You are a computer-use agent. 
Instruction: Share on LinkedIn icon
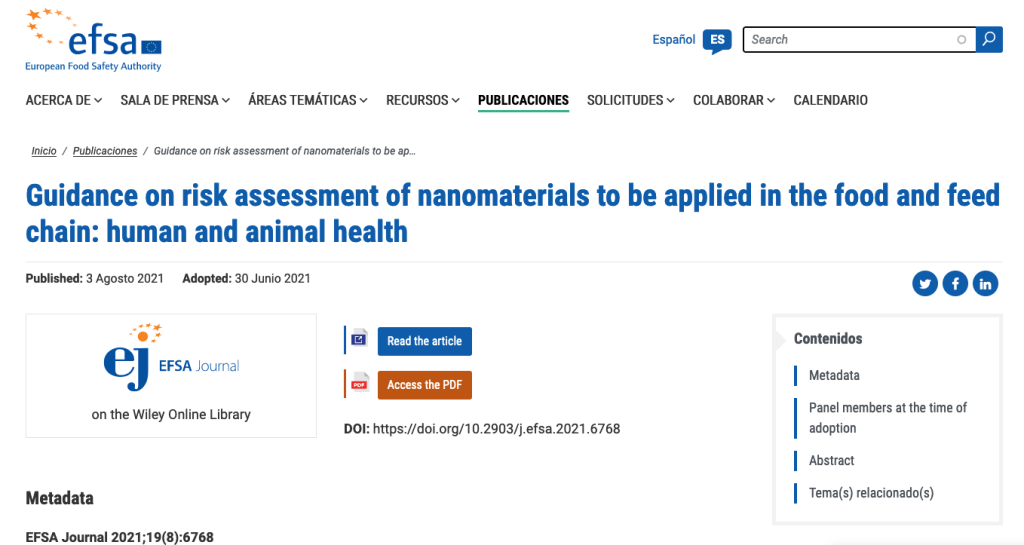[985, 284]
